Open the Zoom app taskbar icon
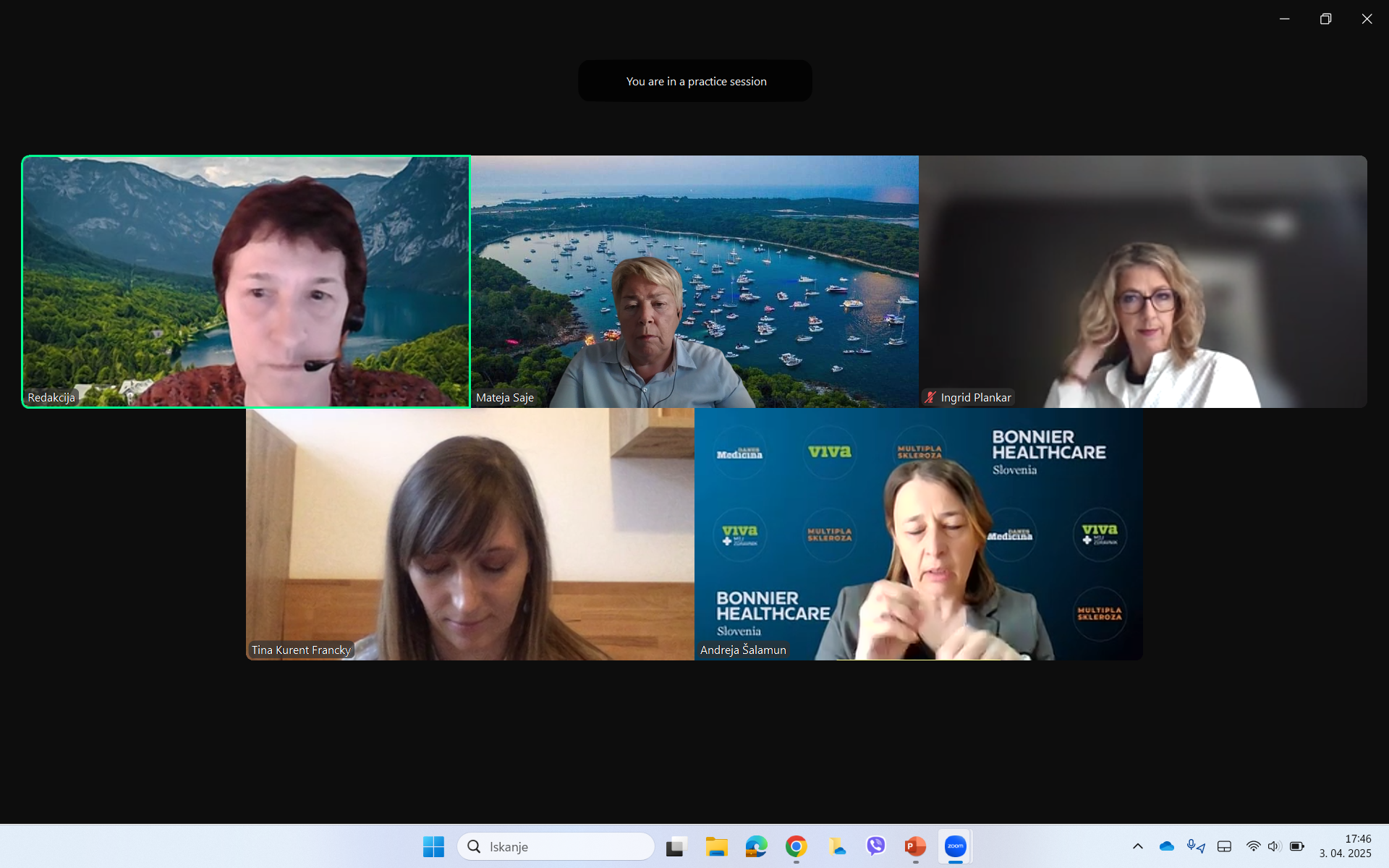Image resolution: width=1389 pixels, height=868 pixels. [x=955, y=846]
